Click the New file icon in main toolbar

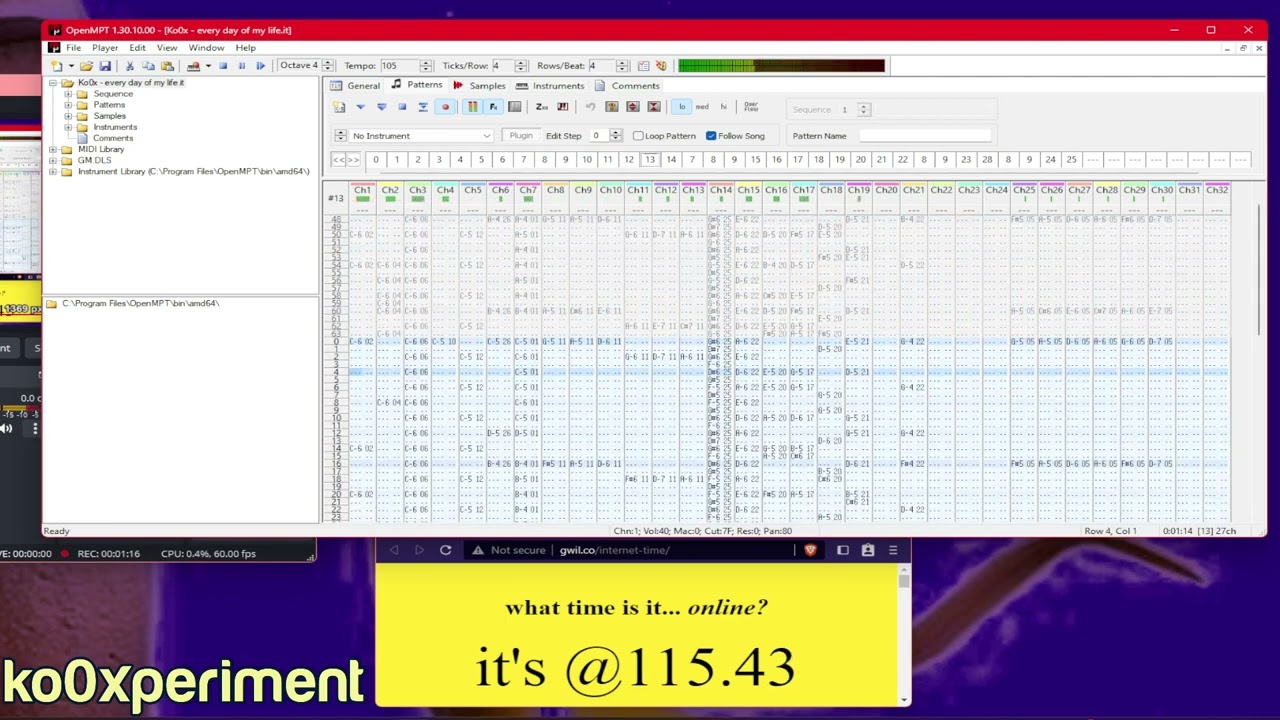57,66
